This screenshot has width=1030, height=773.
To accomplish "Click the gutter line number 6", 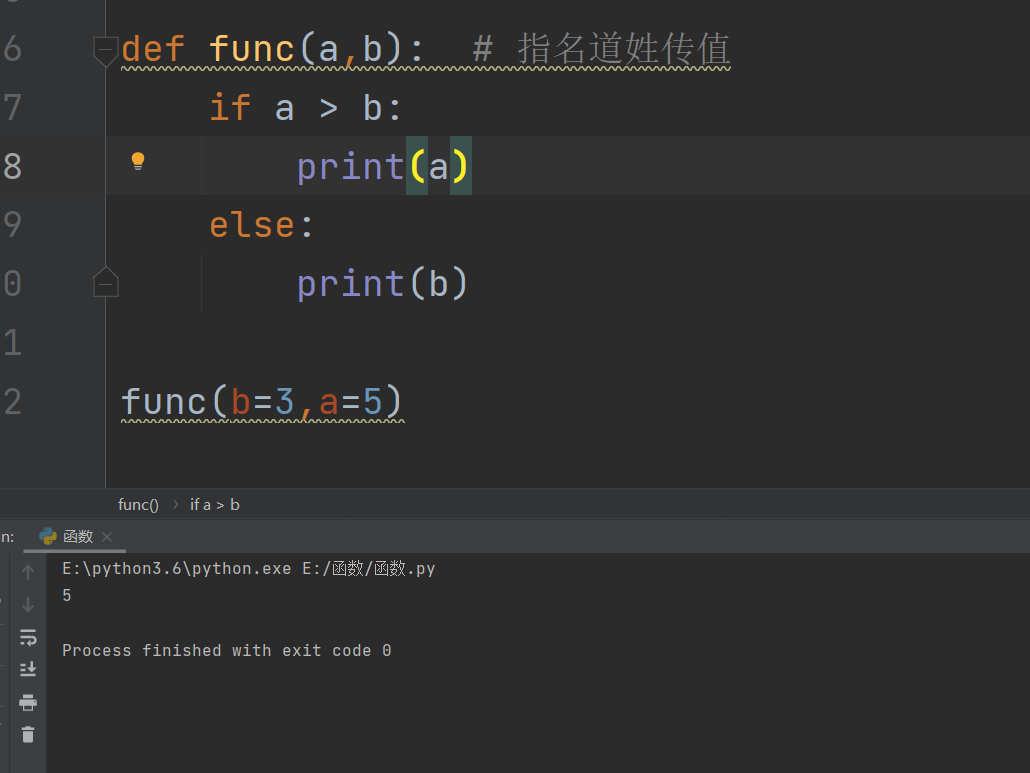I will (12, 49).
